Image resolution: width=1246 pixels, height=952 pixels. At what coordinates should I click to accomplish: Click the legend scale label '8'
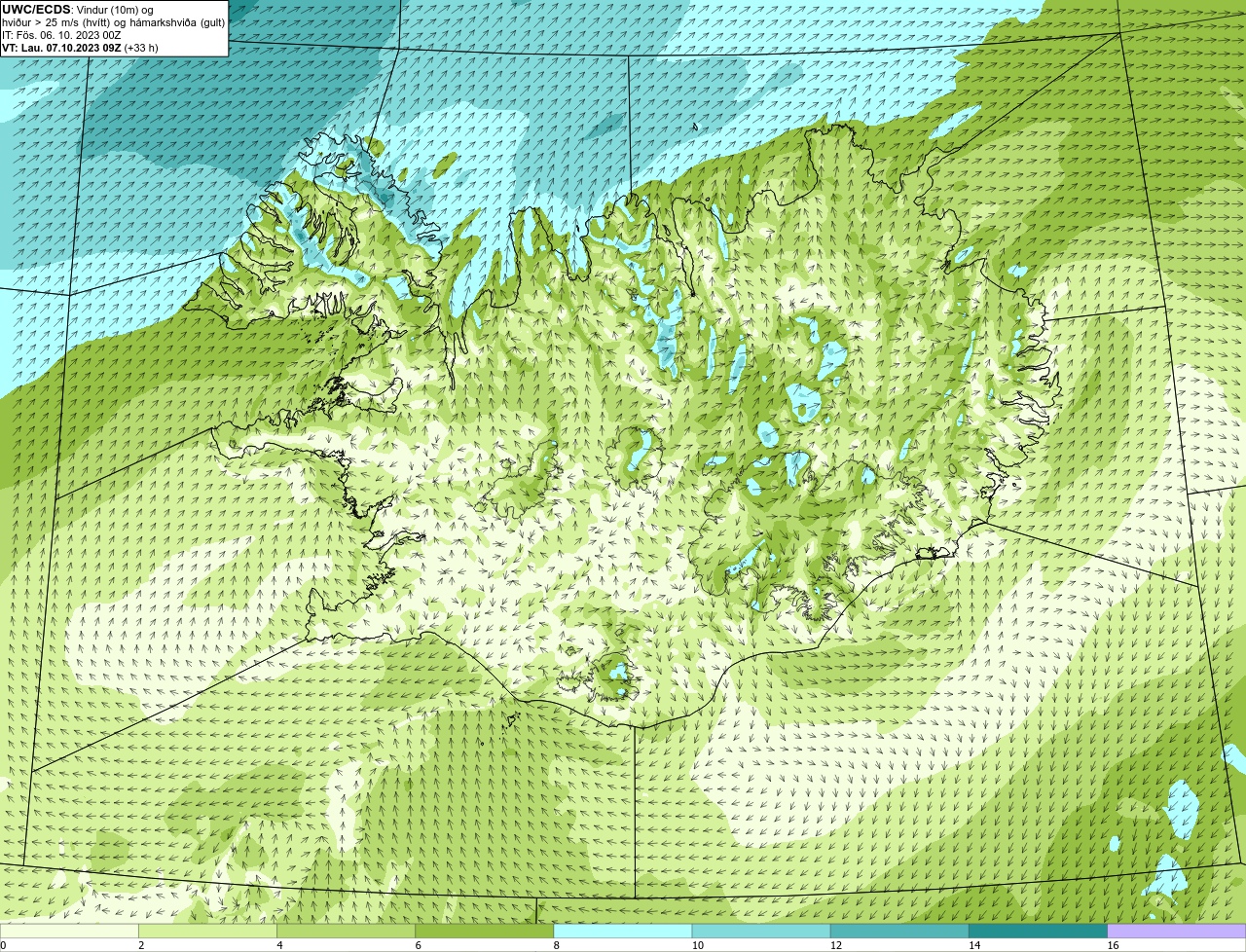(x=556, y=945)
